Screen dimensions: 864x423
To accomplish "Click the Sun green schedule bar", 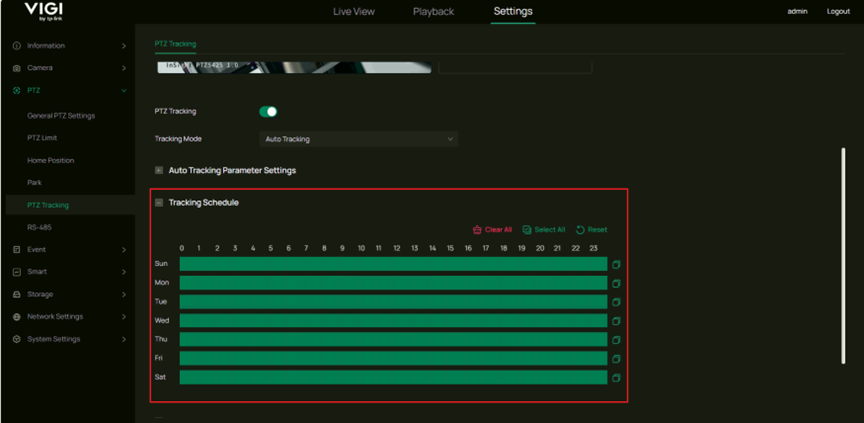I will tap(393, 264).
